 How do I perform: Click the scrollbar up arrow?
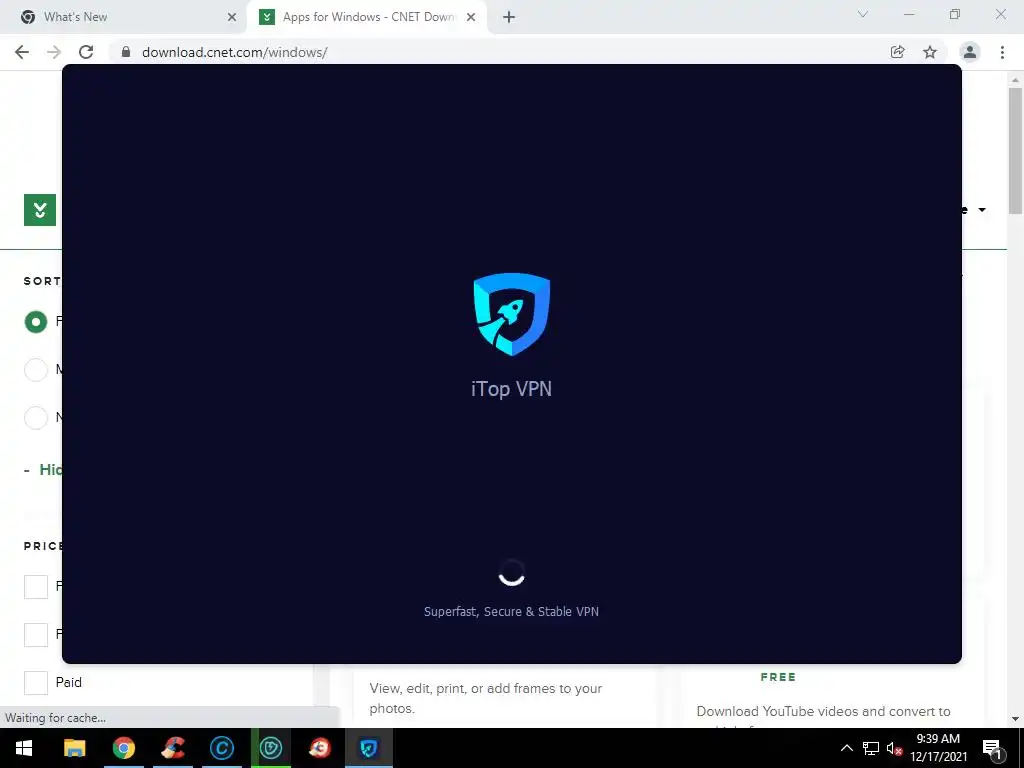point(1015,80)
